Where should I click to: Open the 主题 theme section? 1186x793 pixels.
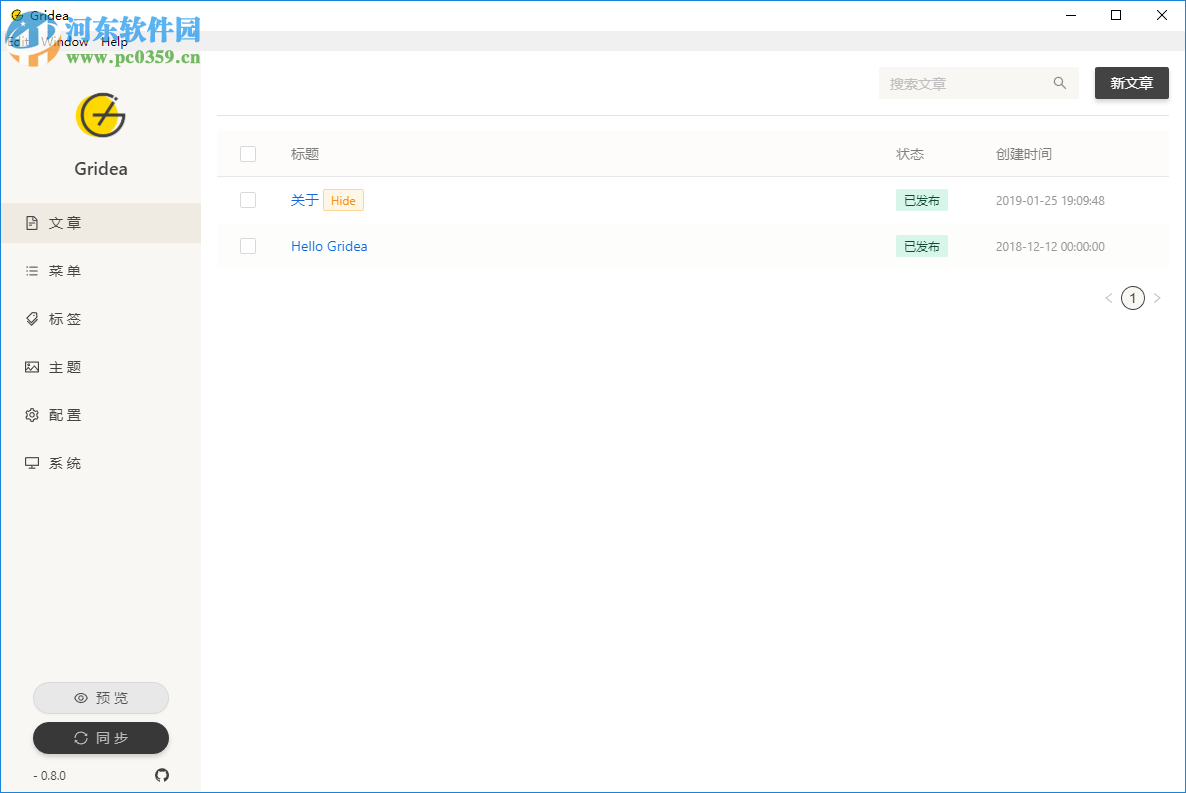coord(101,367)
